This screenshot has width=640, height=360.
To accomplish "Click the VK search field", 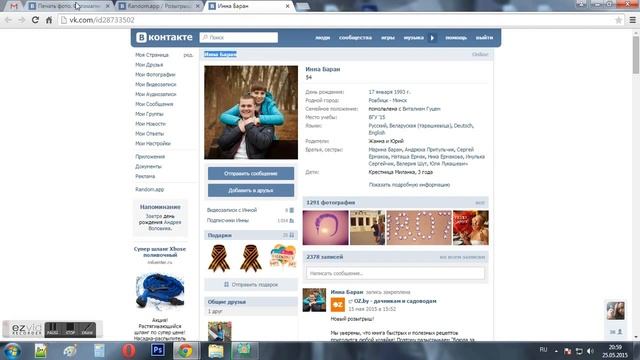I will [x=239, y=37].
